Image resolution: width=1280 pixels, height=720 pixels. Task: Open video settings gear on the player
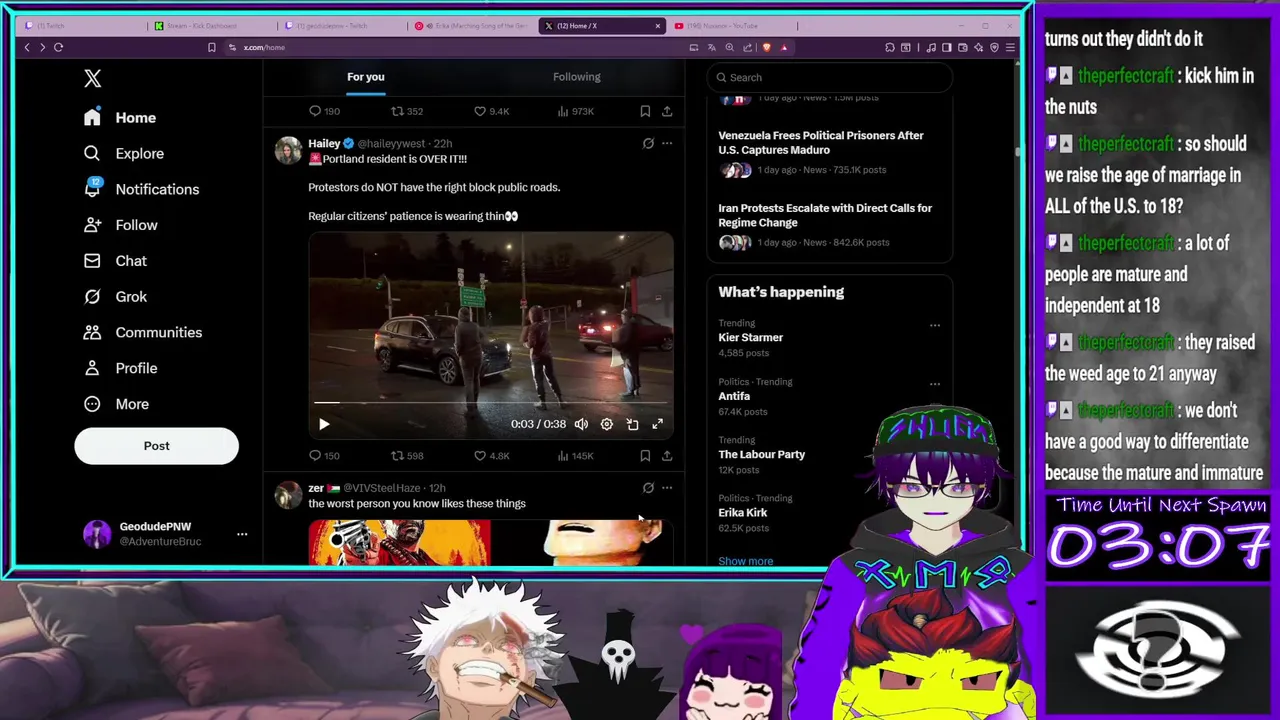pos(606,424)
